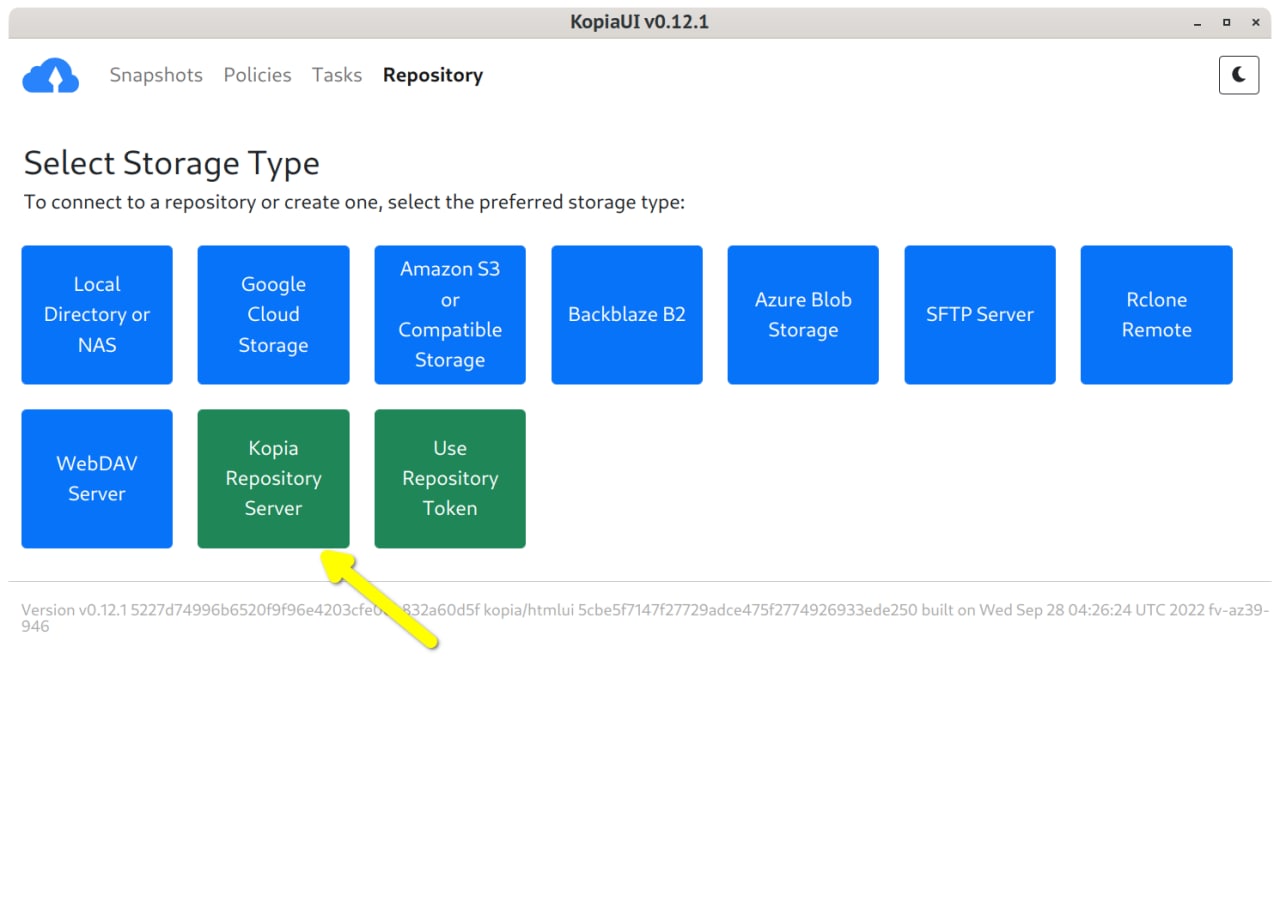Pick WebDAV Server option
Viewport: 1280px width, 902px height.
click(x=97, y=479)
